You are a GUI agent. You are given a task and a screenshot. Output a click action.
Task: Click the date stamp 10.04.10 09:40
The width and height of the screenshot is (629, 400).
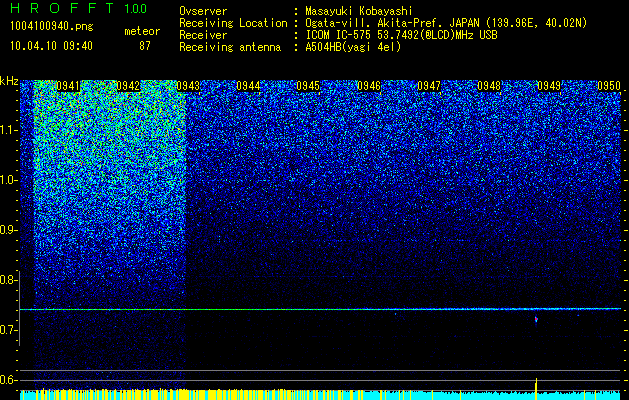[51, 46]
